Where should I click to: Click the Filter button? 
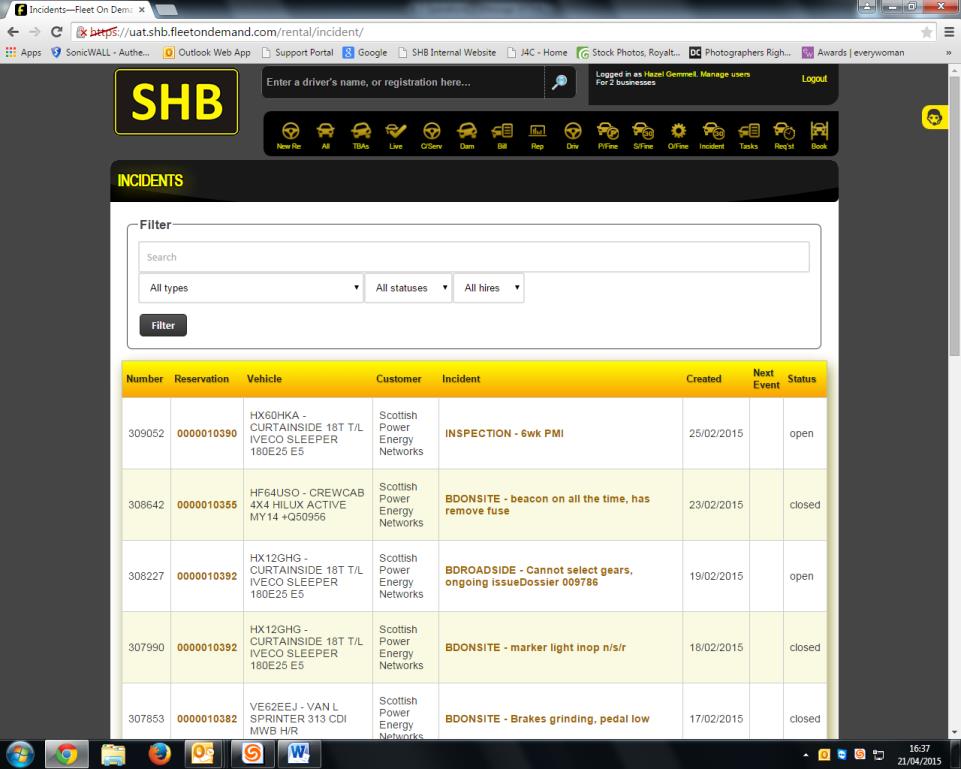[x=163, y=325]
